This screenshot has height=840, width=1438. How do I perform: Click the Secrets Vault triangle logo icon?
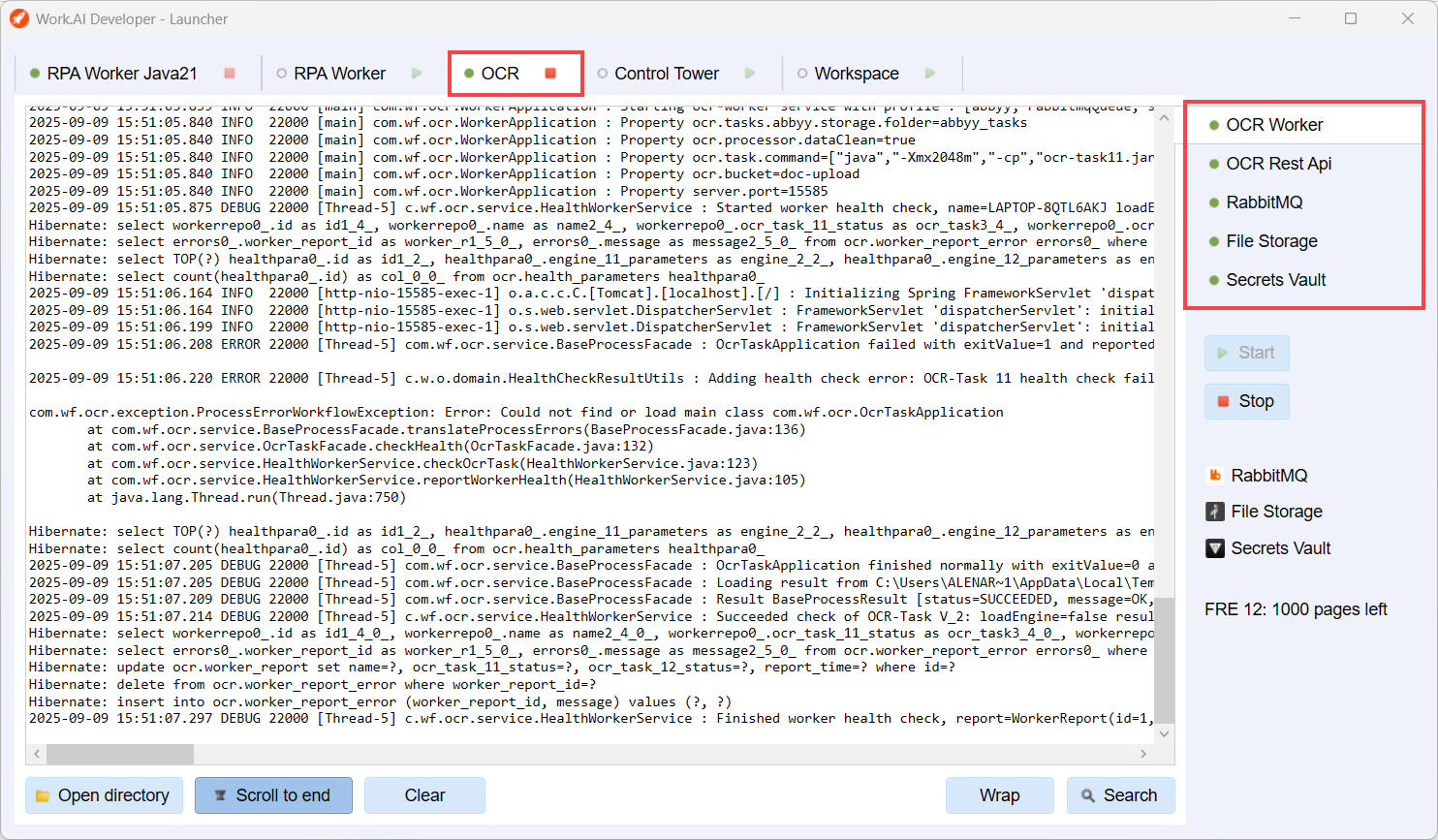tap(1215, 548)
